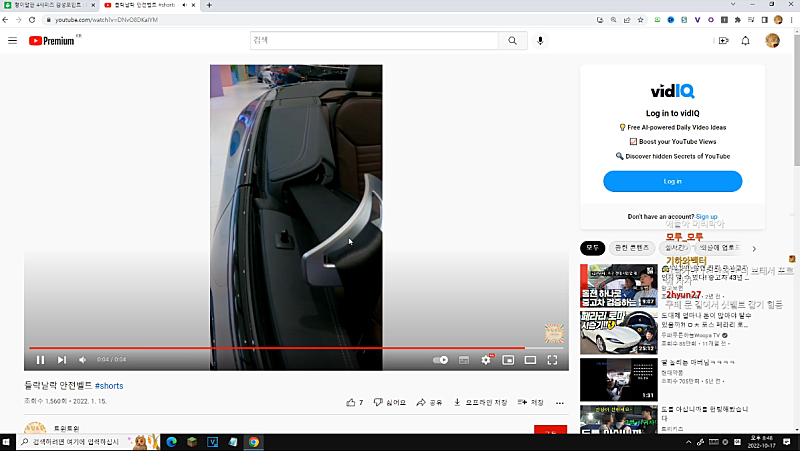Open the media control playlist icon
Screen dimensions: 800x451
(751, 20)
